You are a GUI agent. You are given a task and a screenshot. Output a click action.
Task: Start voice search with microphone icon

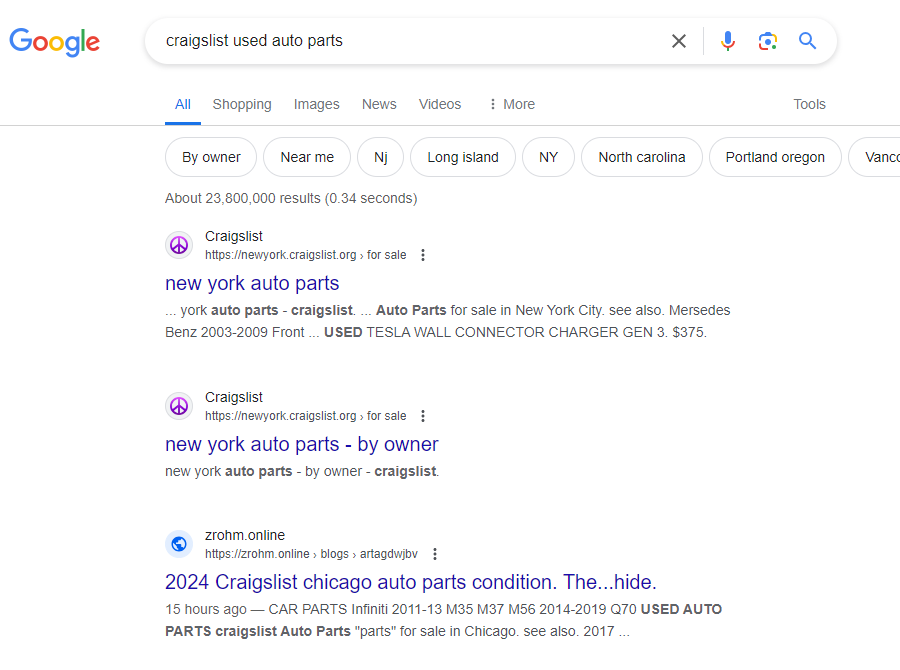(x=728, y=41)
